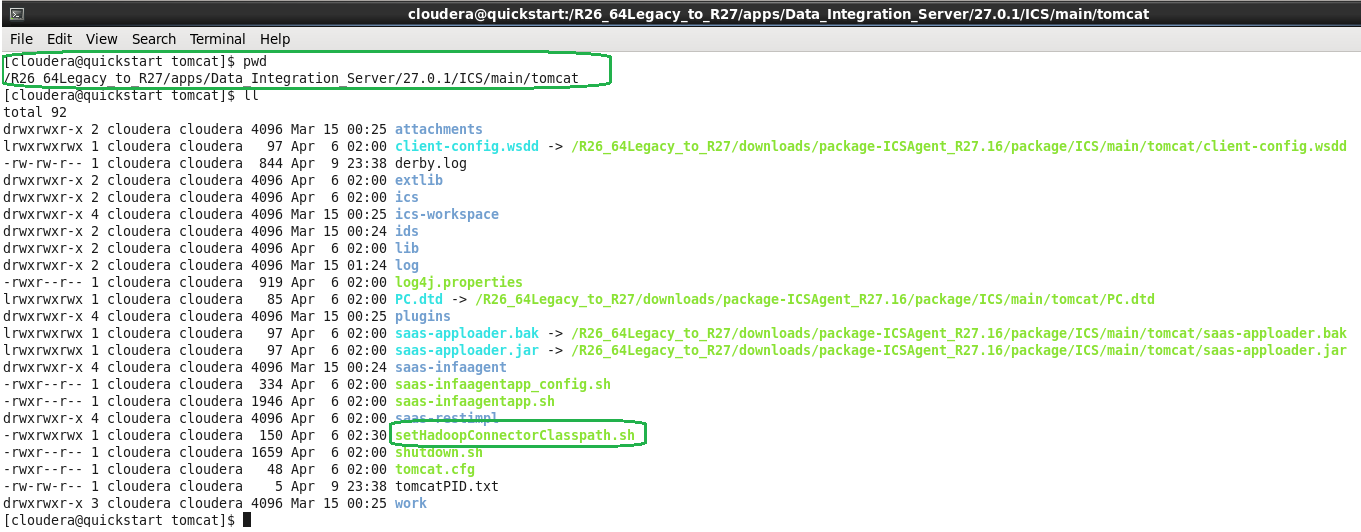Click the extlib directory name
The width and height of the screenshot is (1361, 532).
coord(419,180)
